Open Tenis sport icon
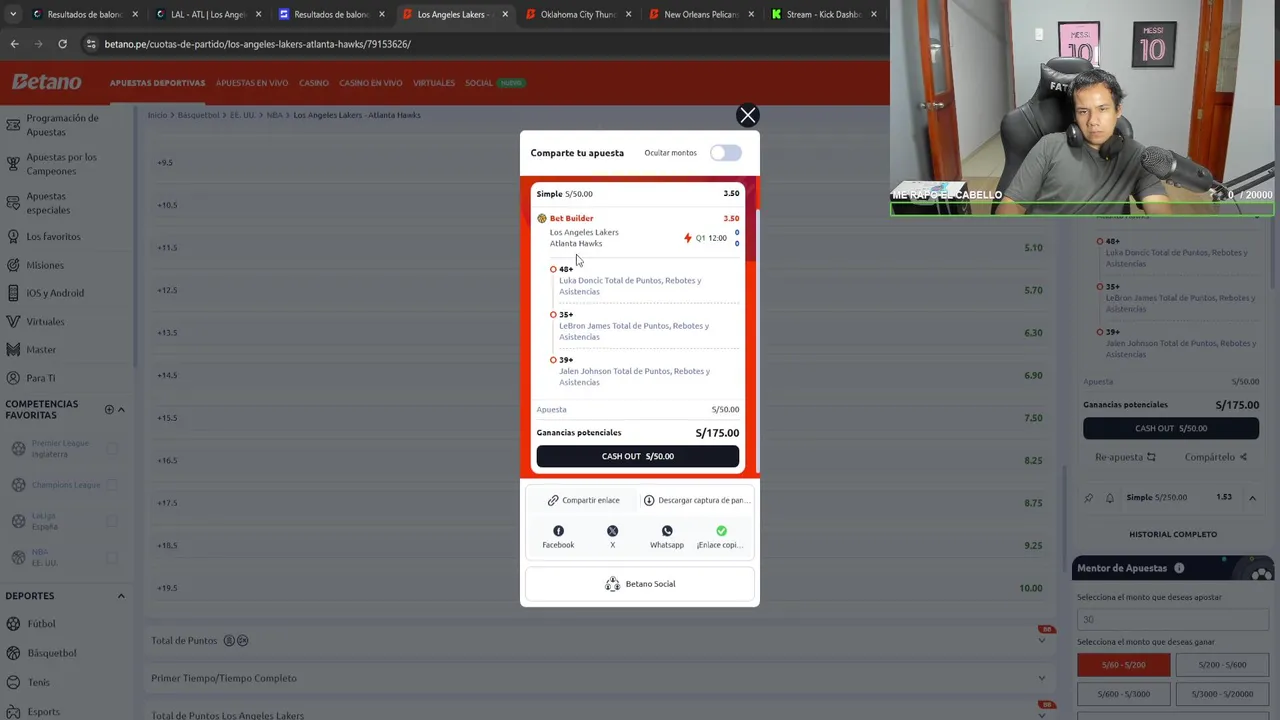 (x=13, y=682)
